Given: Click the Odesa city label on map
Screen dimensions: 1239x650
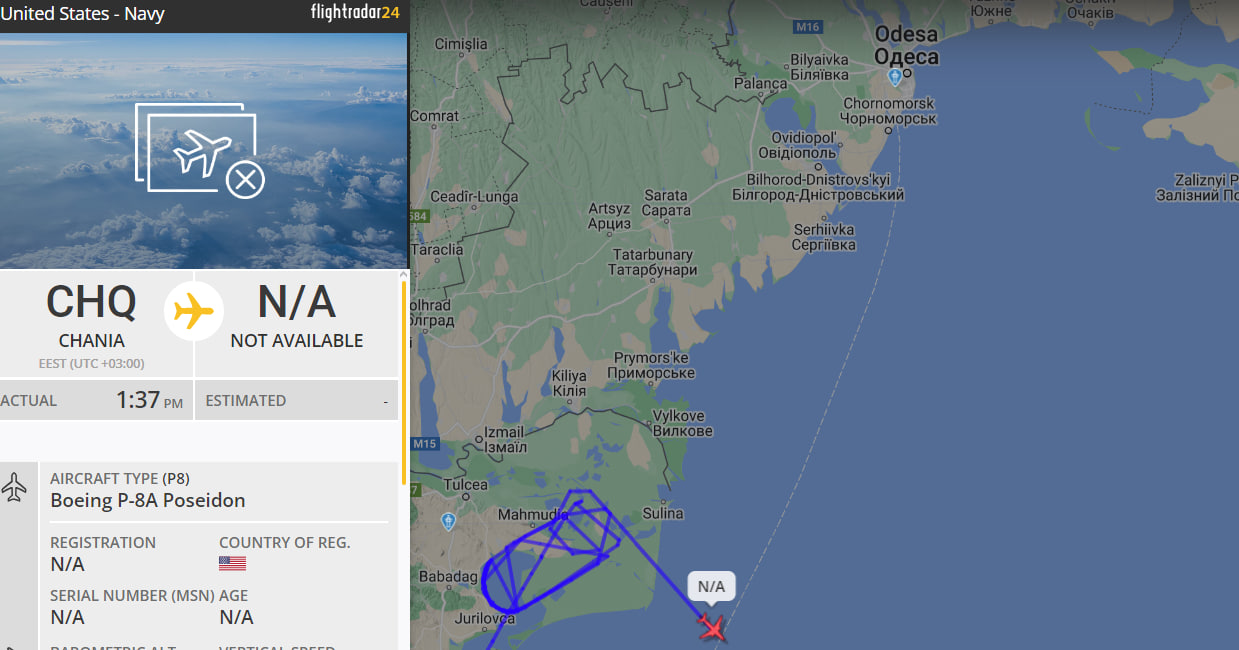Looking at the screenshot, I should pos(907,46).
